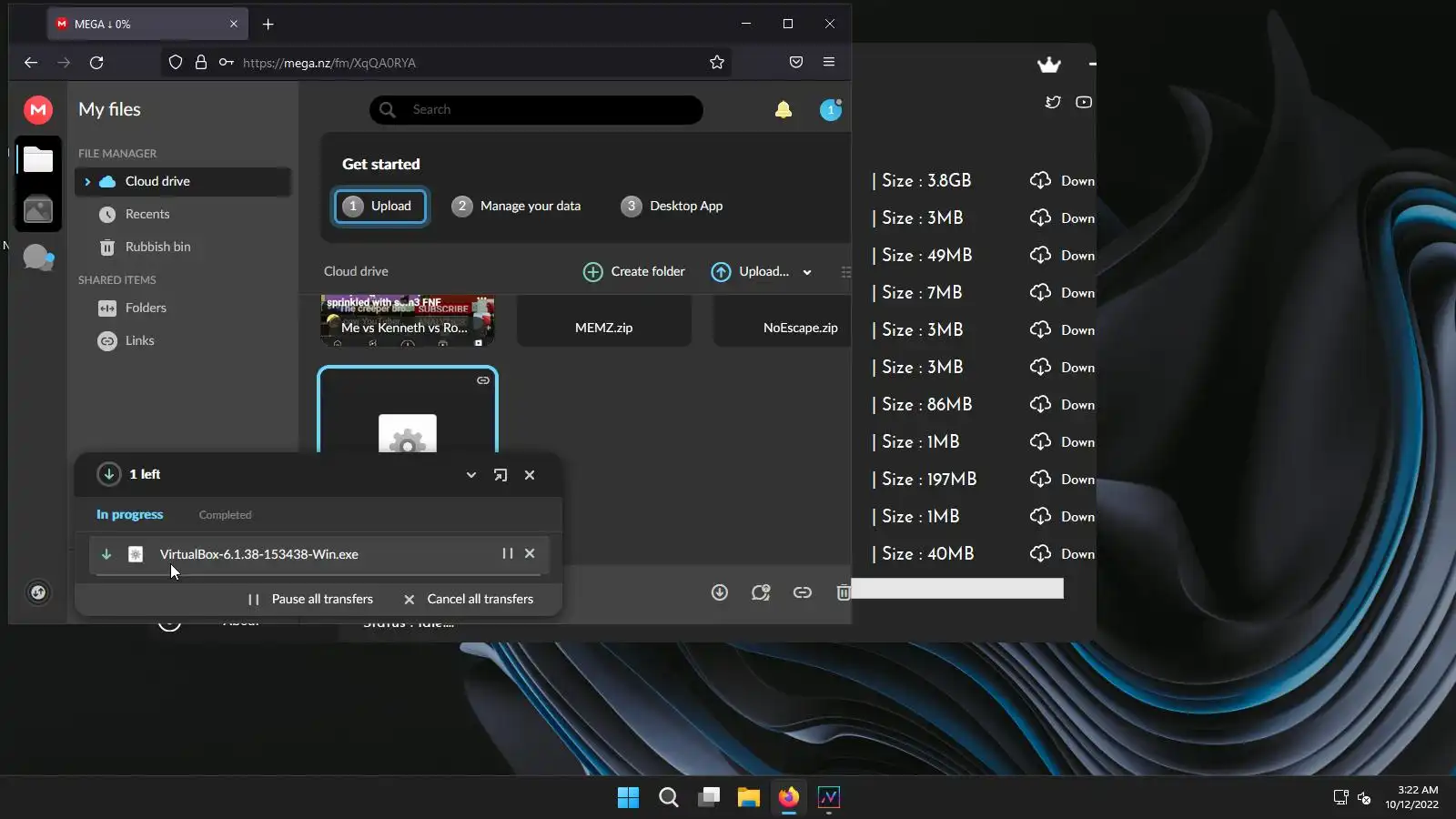This screenshot has height=819, width=1456.
Task: Click the download arrow icon beside 1 left
Action: [x=109, y=474]
